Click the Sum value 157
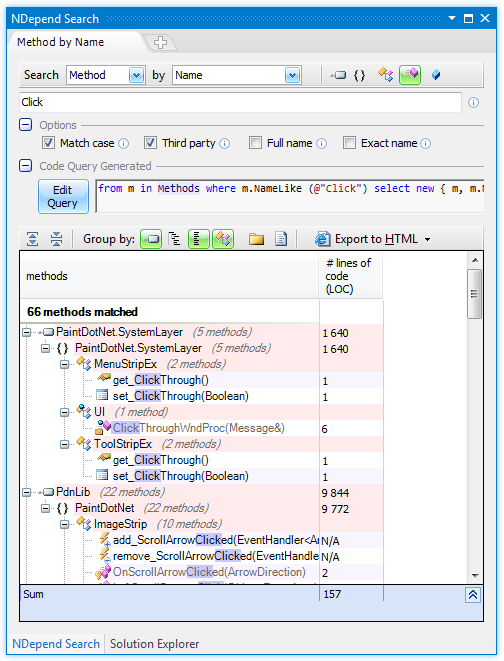The width and height of the screenshot is (504, 661). pyautogui.click(x=332, y=594)
